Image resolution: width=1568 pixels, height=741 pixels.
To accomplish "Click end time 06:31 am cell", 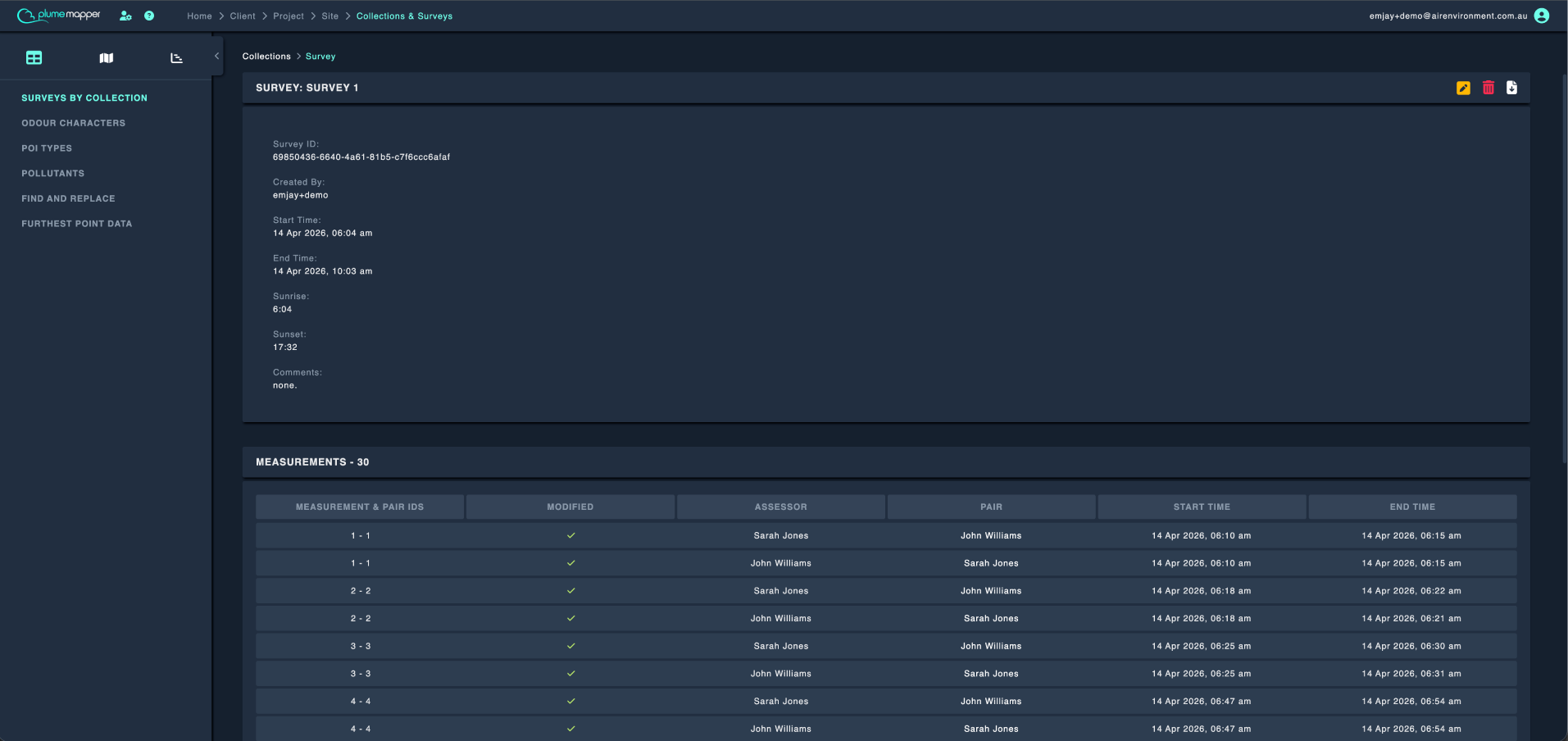I will click(x=1411, y=674).
